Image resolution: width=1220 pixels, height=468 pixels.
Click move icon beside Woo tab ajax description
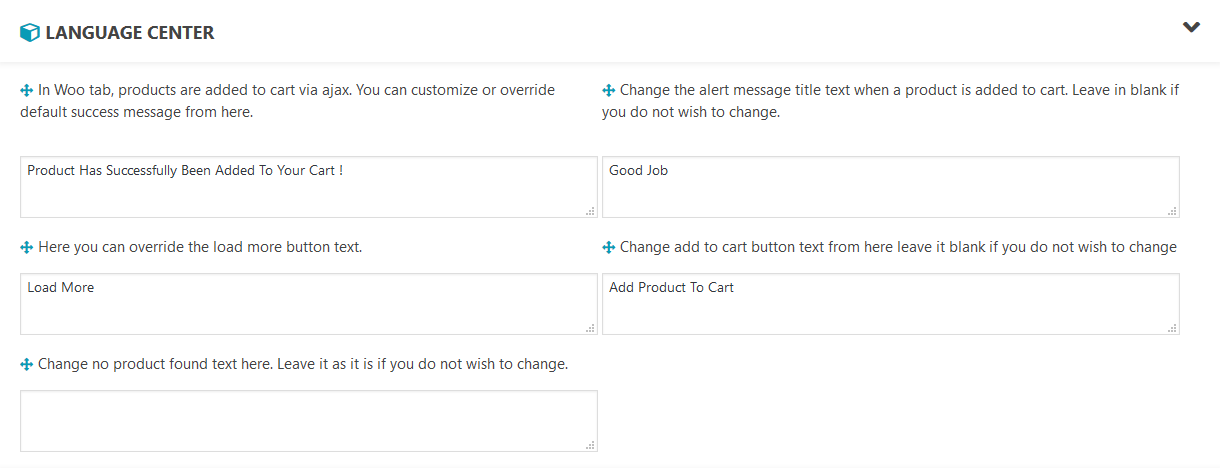click(x=27, y=90)
